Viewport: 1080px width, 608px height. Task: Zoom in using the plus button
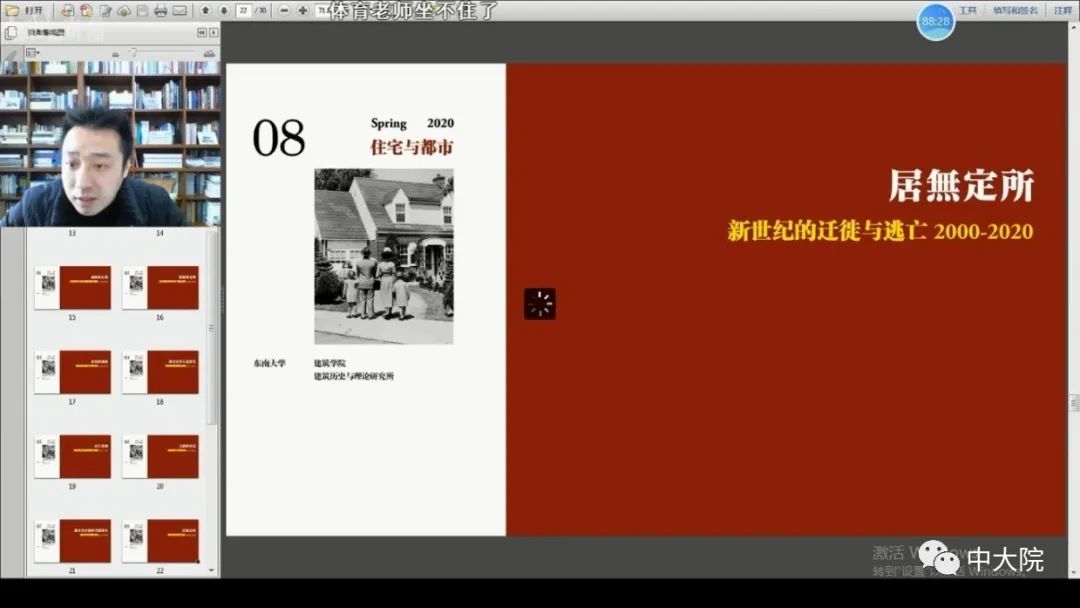point(302,10)
